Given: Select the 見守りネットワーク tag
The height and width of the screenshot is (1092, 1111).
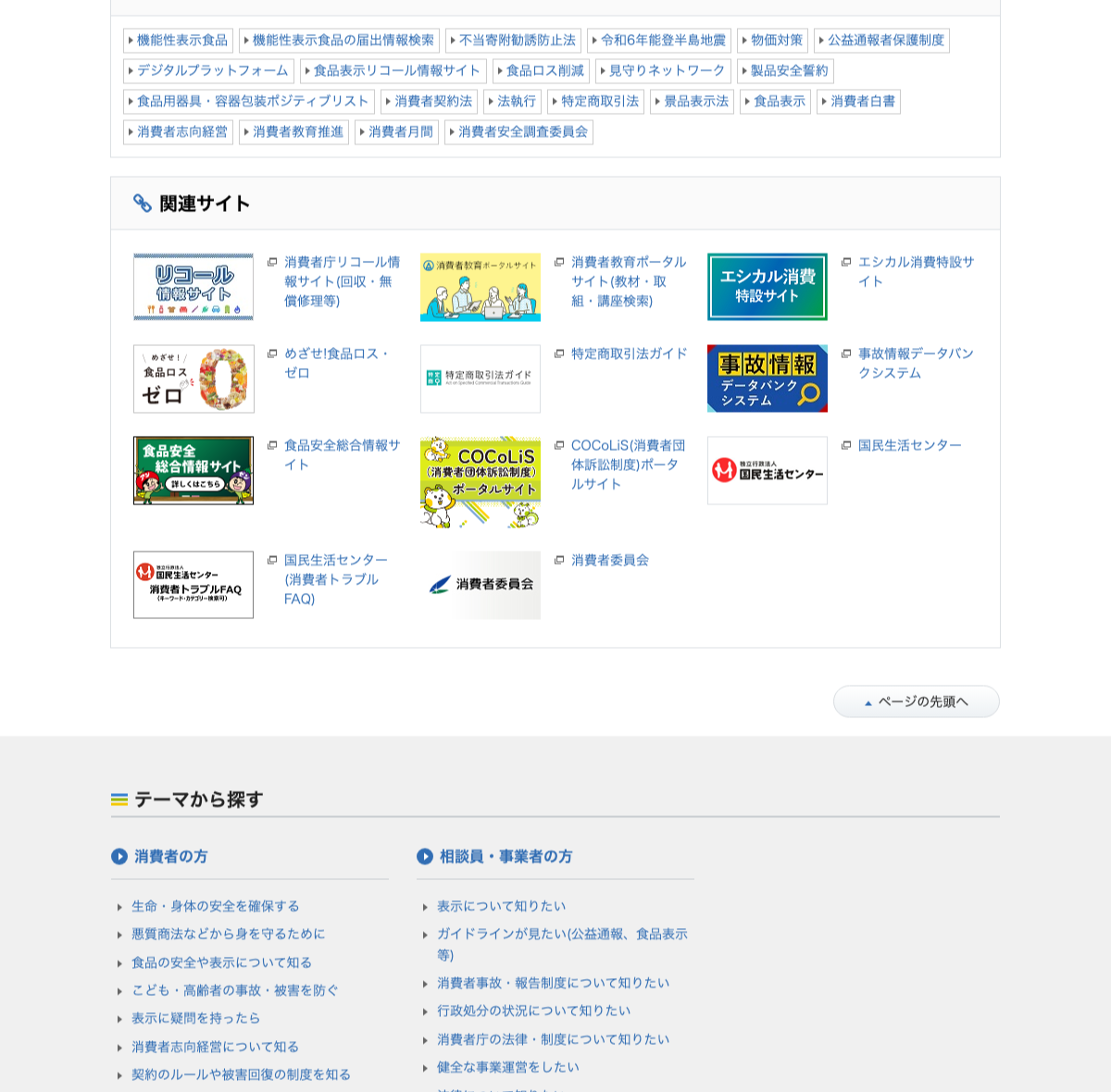Looking at the screenshot, I should point(664,71).
